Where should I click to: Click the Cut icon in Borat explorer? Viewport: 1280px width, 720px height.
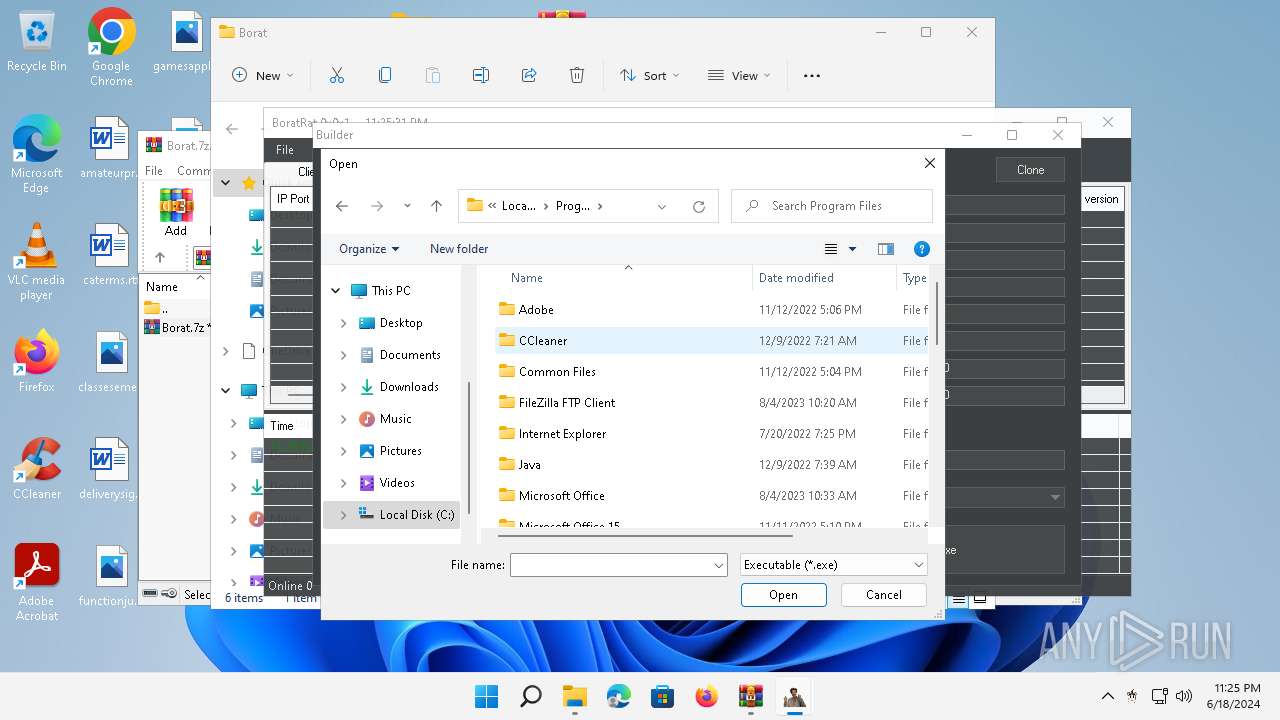click(x=337, y=75)
